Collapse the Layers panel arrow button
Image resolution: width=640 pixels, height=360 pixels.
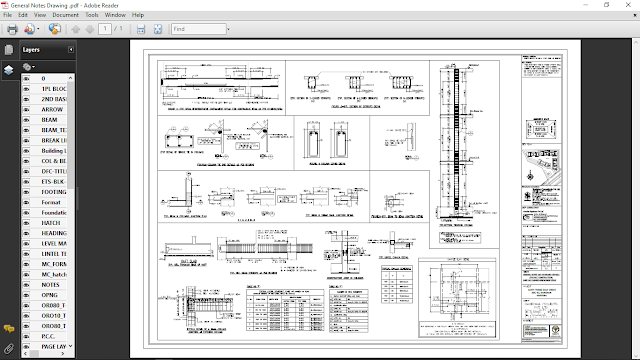(x=71, y=49)
